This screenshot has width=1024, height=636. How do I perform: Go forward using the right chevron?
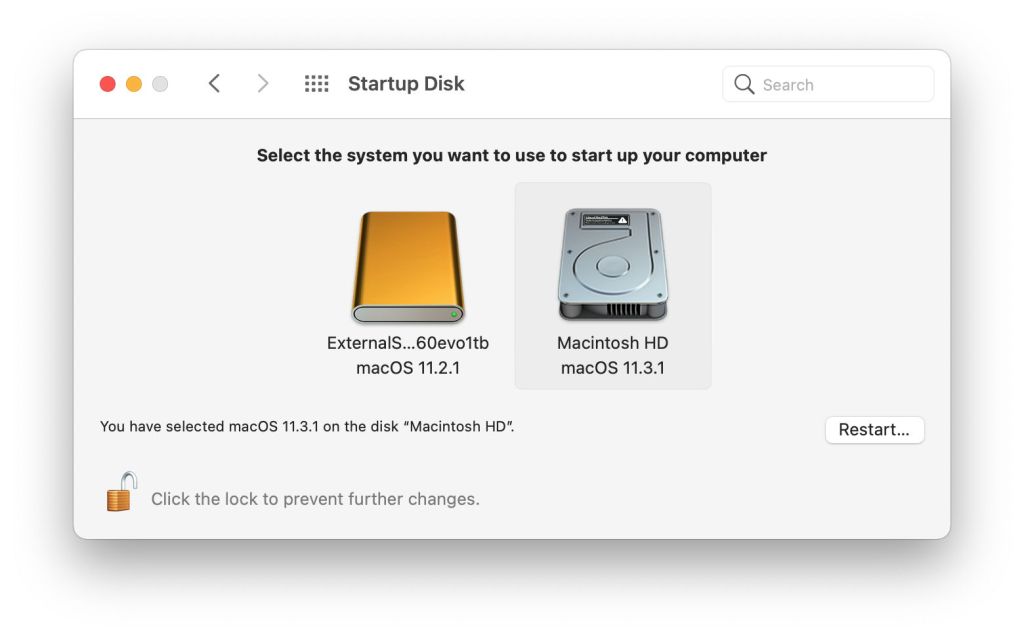pos(263,84)
